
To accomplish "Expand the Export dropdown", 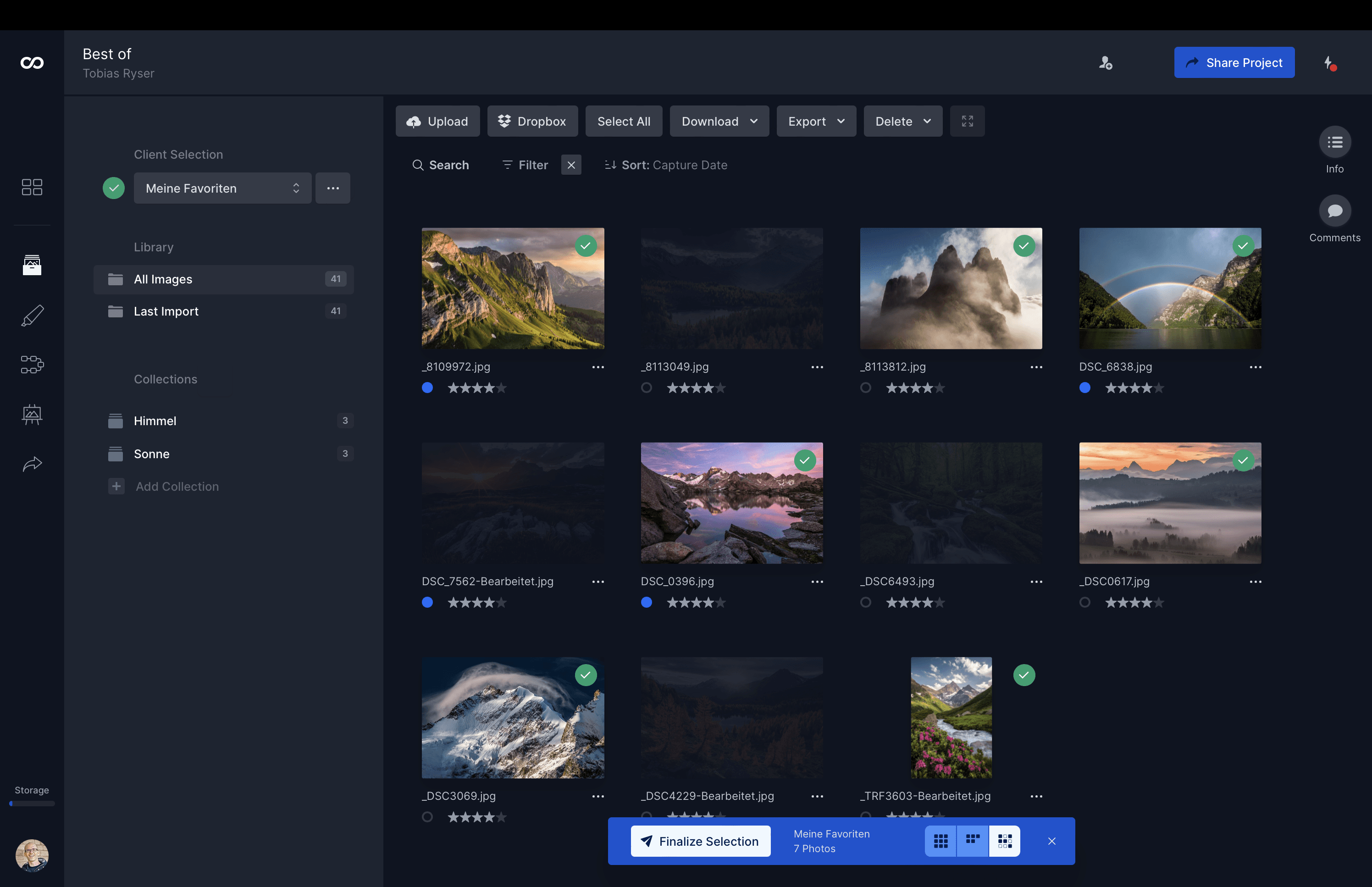I will coord(816,121).
